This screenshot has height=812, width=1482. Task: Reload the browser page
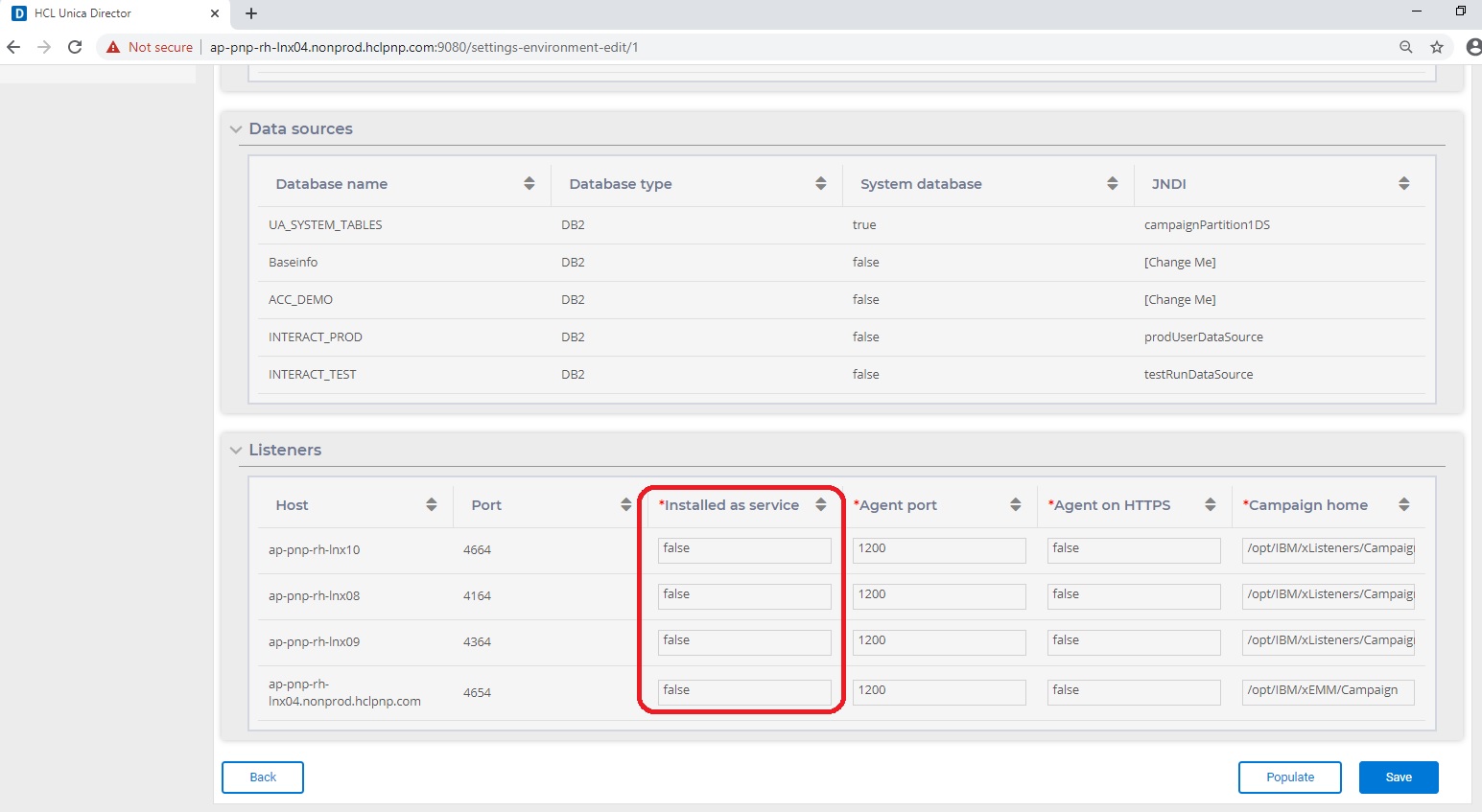pyautogui.click(x=75, y=47)
